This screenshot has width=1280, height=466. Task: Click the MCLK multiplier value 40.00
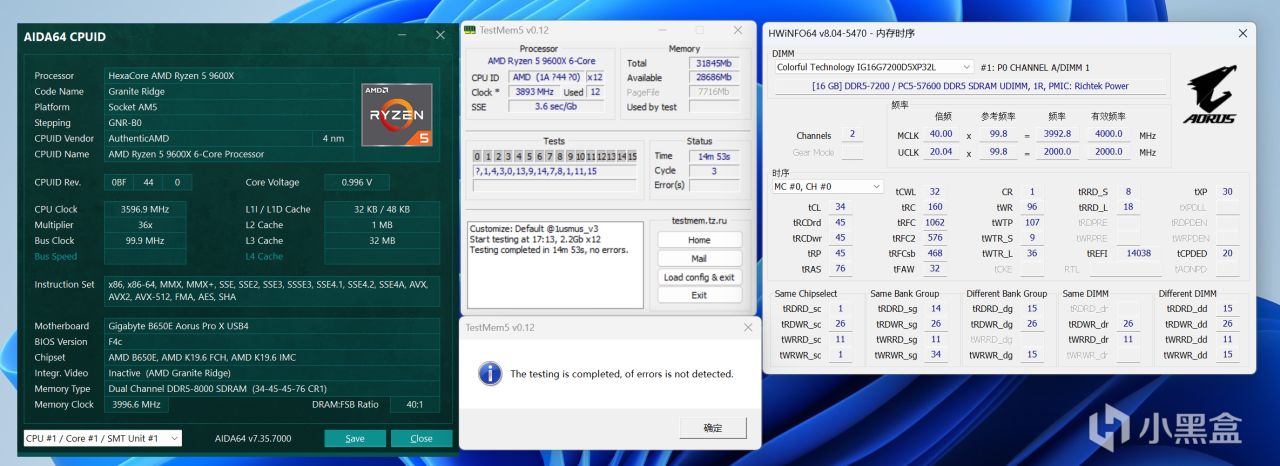click(940, 134)
